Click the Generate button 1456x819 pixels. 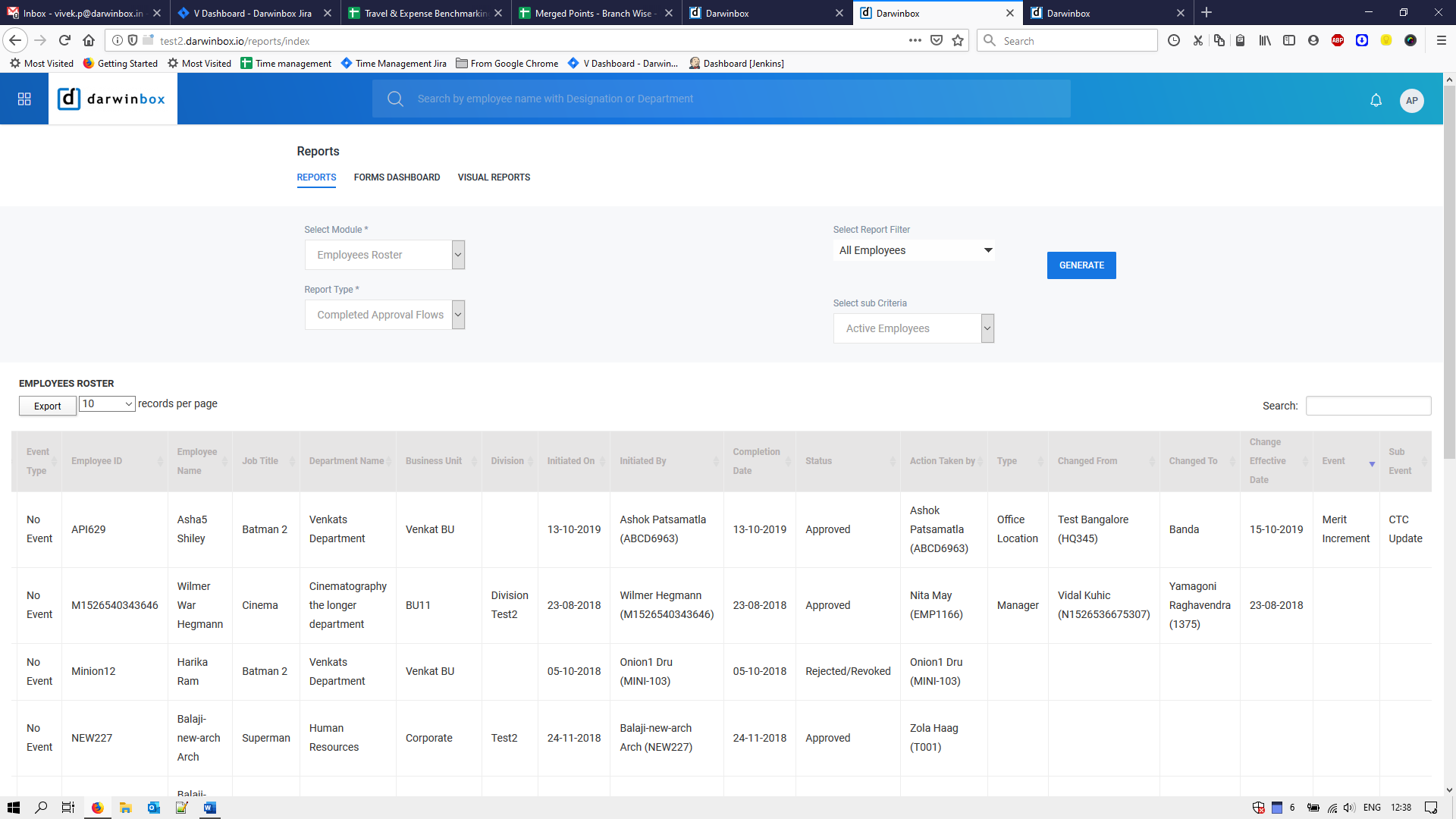[x=1081, y=265]
